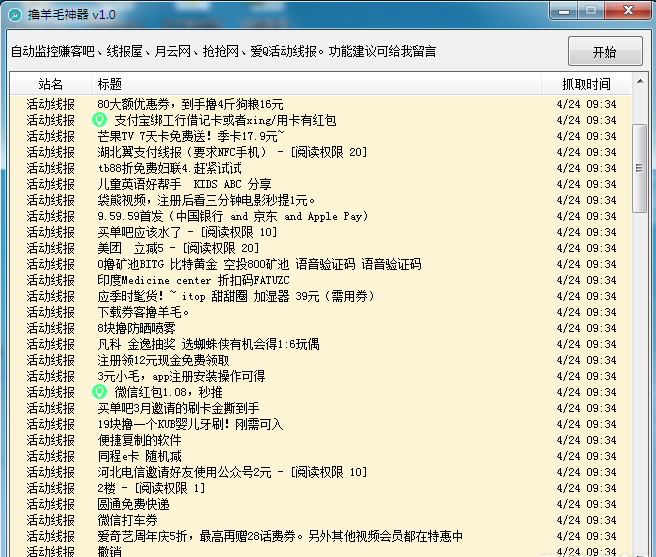Select row 19块撸一个KUB婴儿牙刷
Screen dimensions: 656x557
click(320, 424)
